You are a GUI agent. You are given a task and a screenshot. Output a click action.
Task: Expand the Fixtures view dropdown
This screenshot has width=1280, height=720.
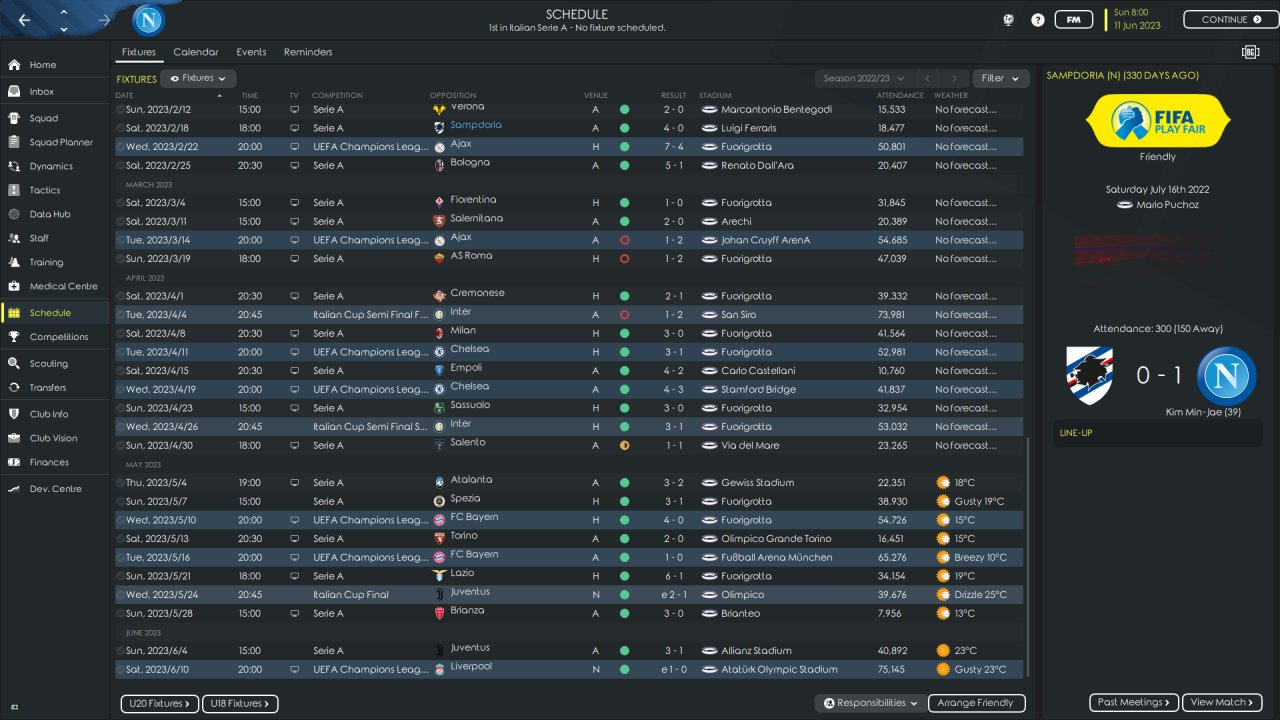[x=198, y=78]
